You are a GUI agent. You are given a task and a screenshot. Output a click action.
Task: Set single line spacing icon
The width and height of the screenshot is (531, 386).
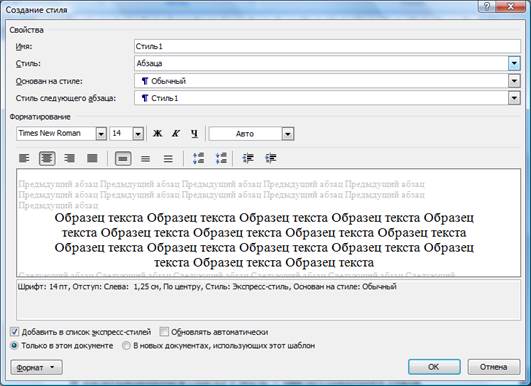click(123, 158)
